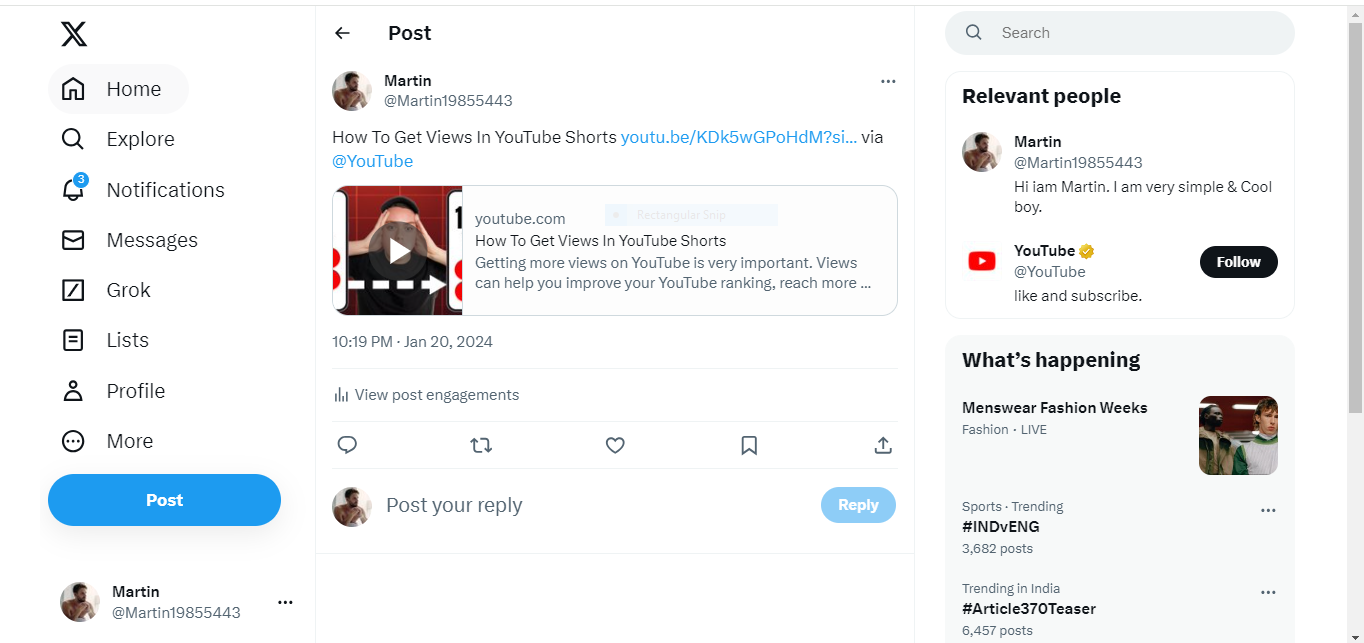The height and width of the screenshot is (643, 1364).
Task: Click the page vertical scrollbar
Action: [x=1355, y=220]
